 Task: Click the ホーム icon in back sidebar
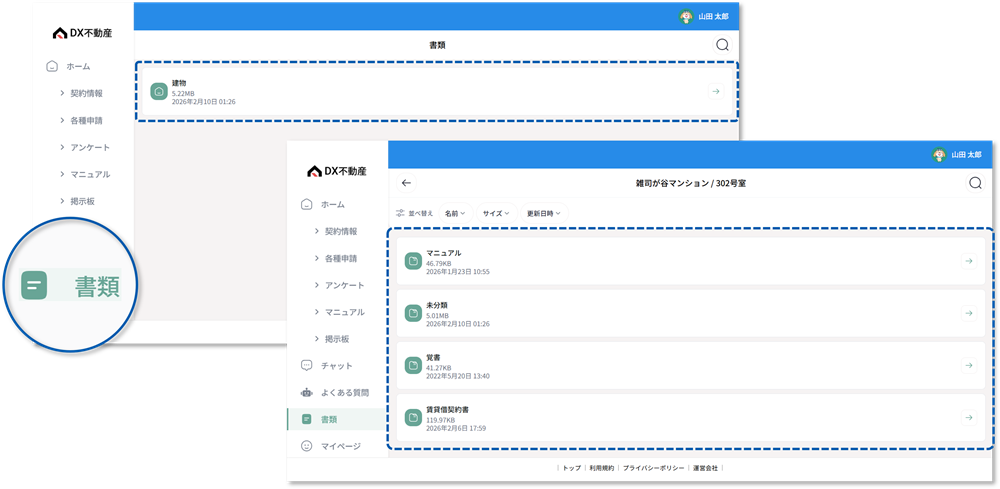52,66
